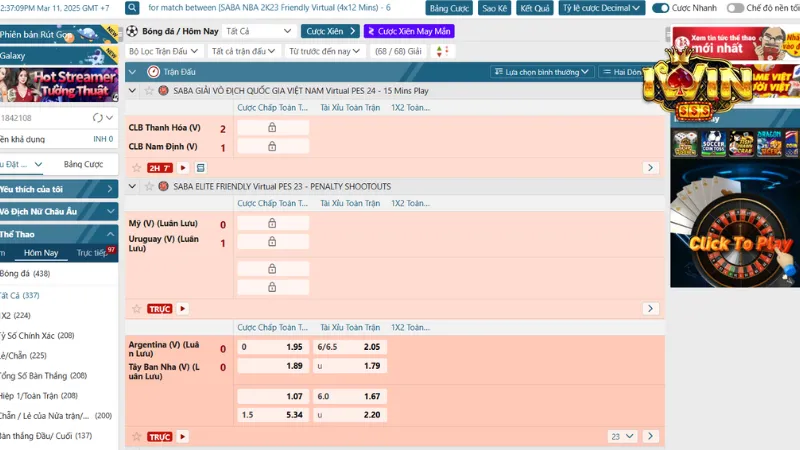Click the Sao Kê button
This screenshot has height=450, width=800.
tap(495, 8)
